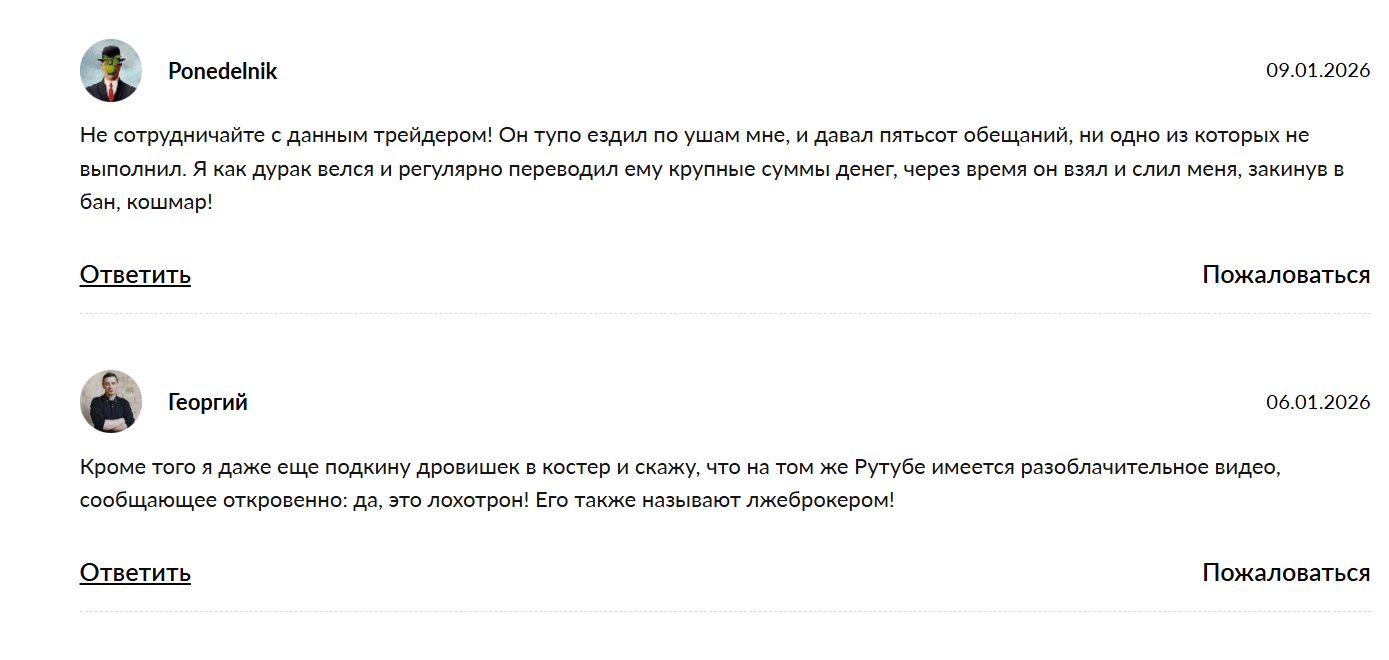Click the 09.01.2026 comment date
This screenshot has height=660, width=1389.
[1317, 71]
